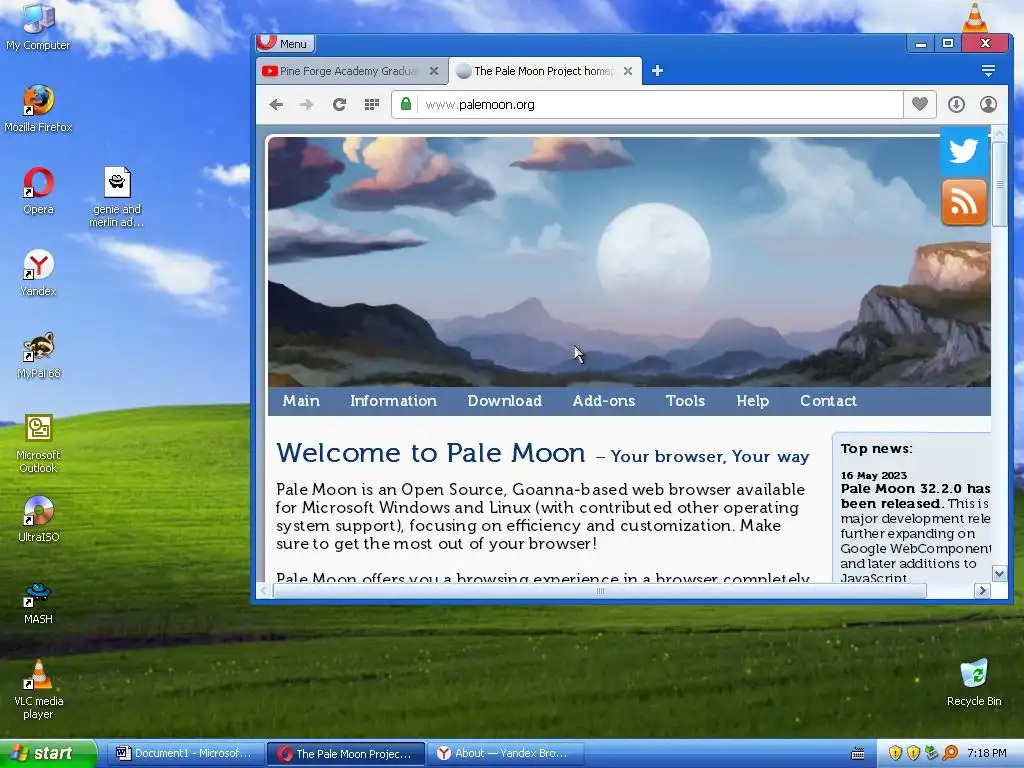Switch to The Pale Moon Project taskbar button
Viewport: 1024px width, 768px height.
tap(346, 754)
